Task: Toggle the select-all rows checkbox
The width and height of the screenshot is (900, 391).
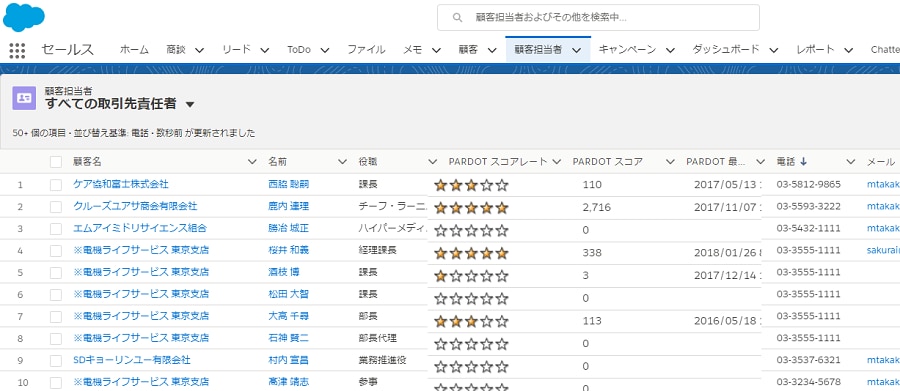Action: coord(56,162)
